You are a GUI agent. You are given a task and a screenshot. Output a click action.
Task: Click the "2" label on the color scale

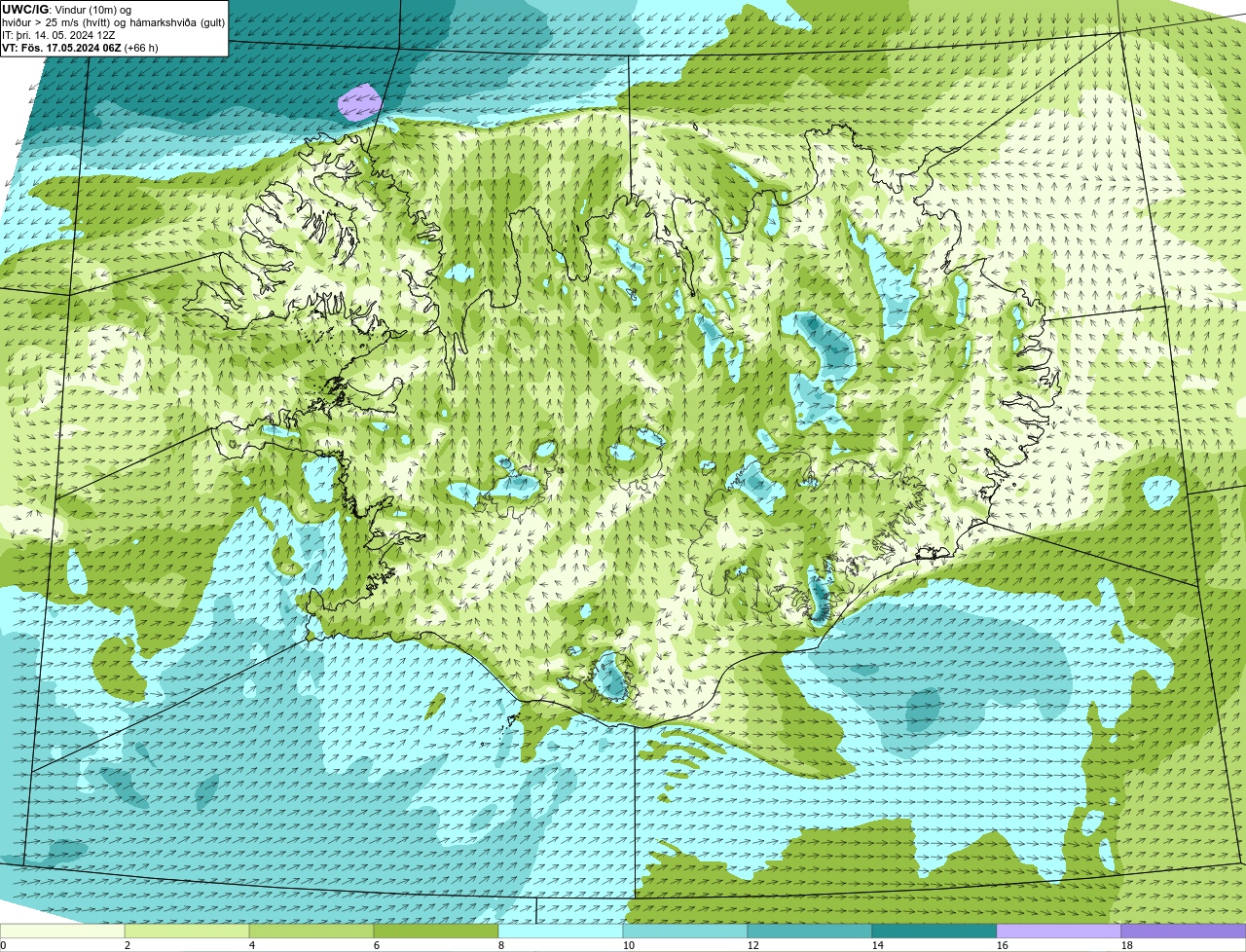click(x=128, y=945)
